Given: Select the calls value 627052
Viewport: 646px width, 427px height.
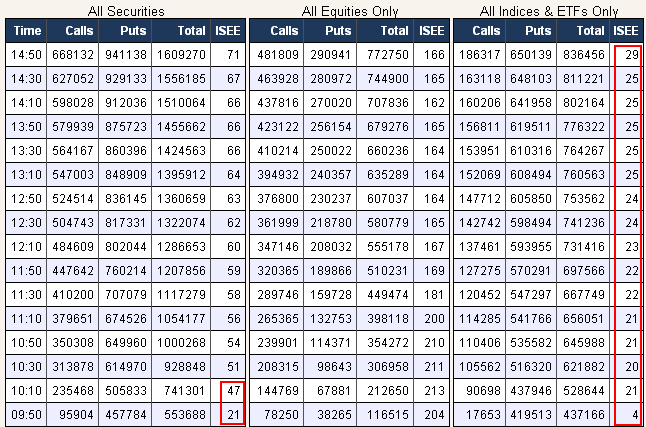Looking at the screenshot, I should (73, 78).
